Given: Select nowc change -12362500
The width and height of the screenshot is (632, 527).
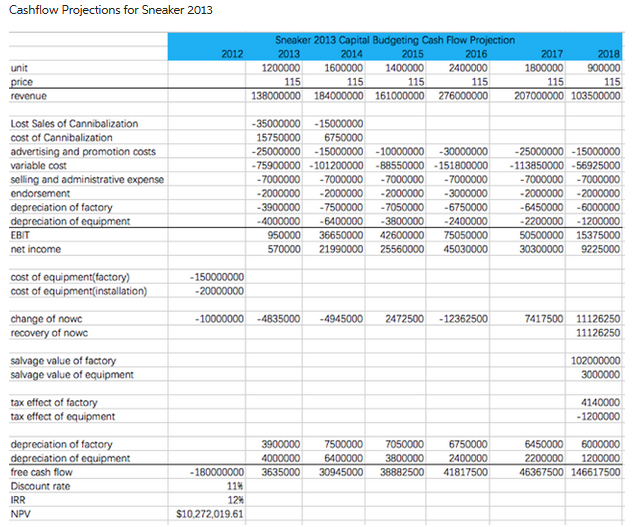Looking at the screenshot, I should point(464,319).
